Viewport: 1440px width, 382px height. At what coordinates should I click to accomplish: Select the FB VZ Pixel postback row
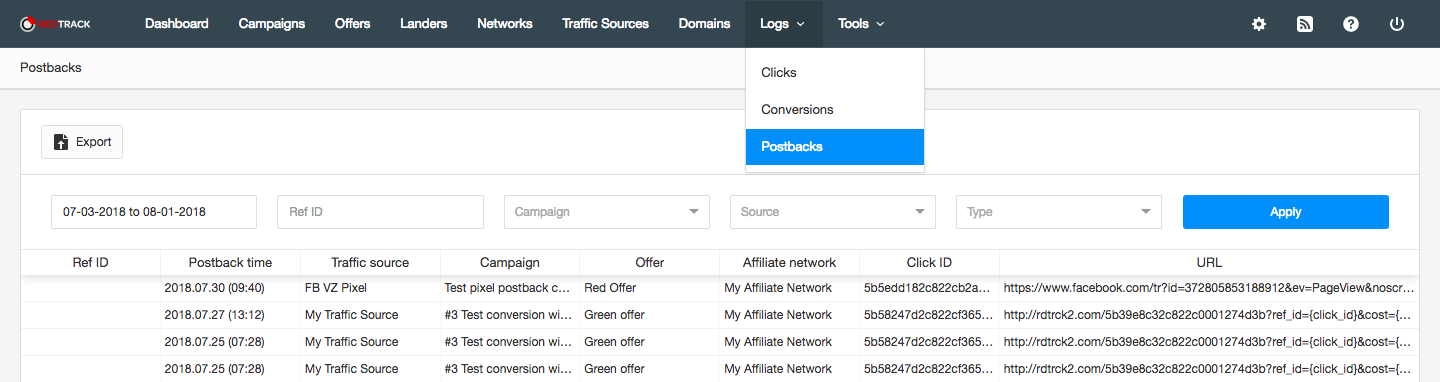coord(720,288)
